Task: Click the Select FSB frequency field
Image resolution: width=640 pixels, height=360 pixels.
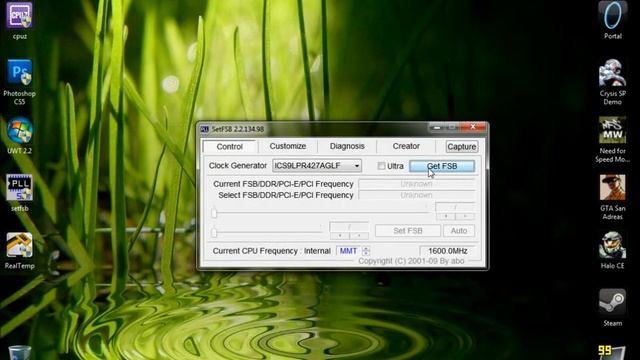Action: 416,195
